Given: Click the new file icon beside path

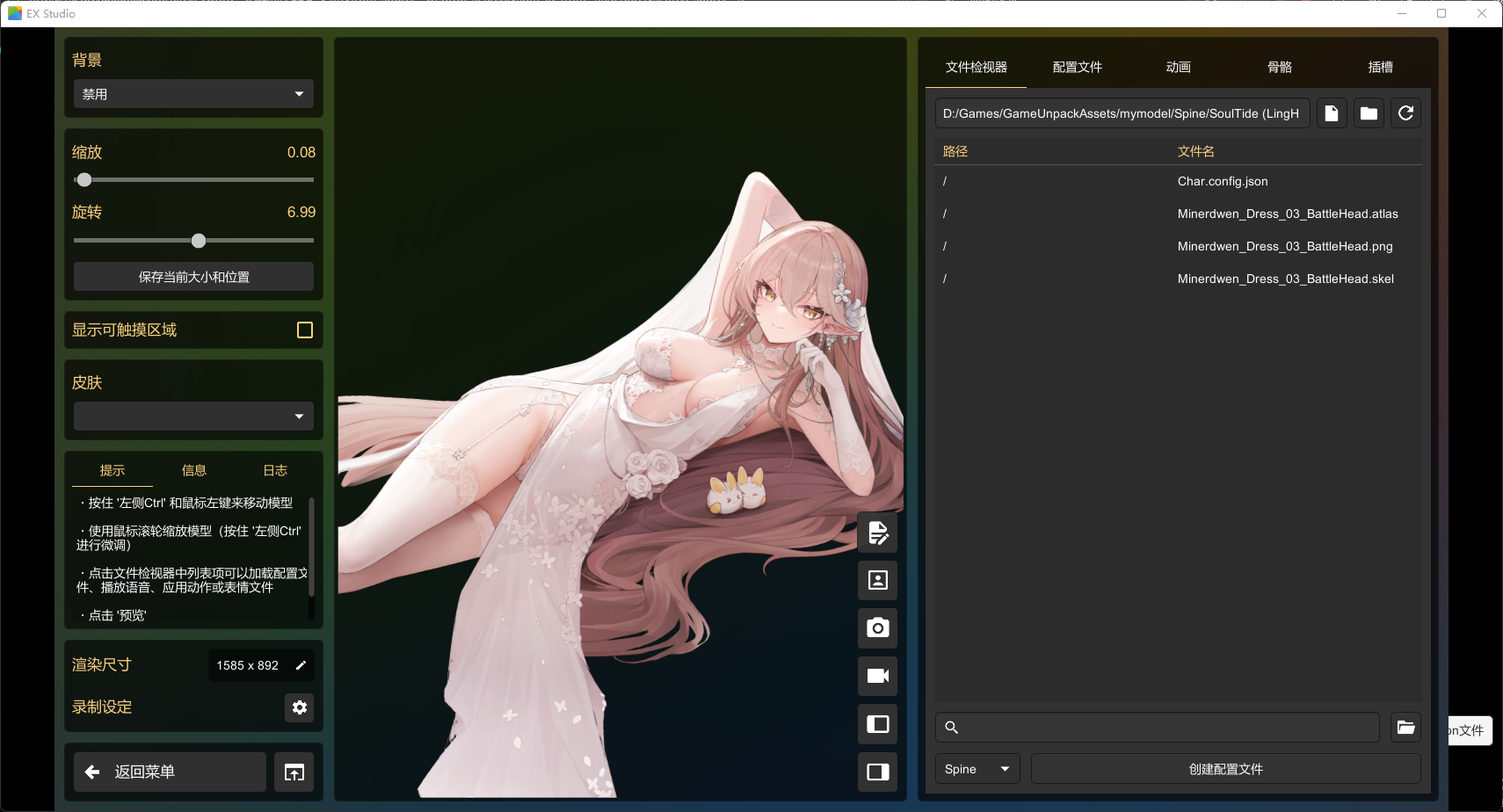Looking at the screenshot, I should tap(1332, 113).
